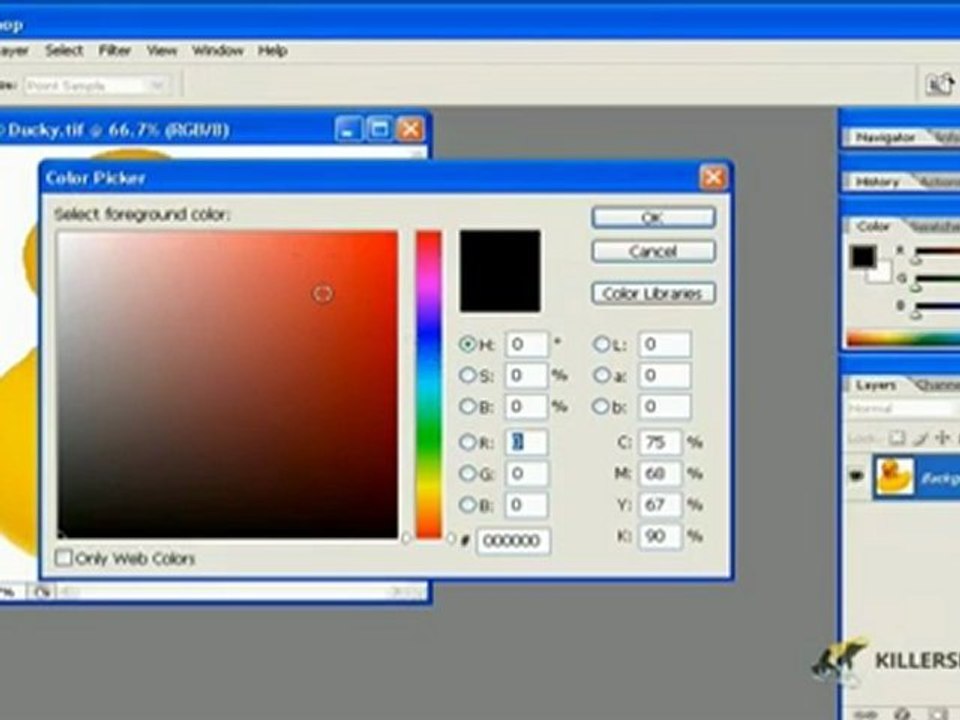Close the Ducky.tif document window
The height and width of the screenshot is (720, 960).
pyautogui.click(x=410, y=129)
